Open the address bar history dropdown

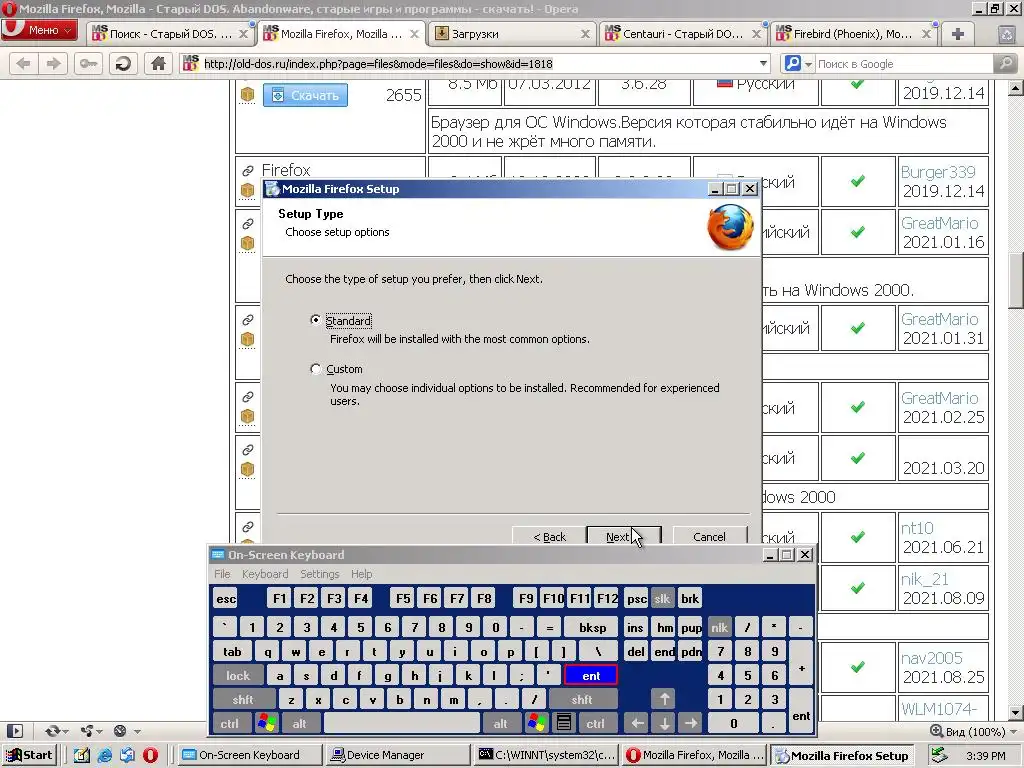763,63
